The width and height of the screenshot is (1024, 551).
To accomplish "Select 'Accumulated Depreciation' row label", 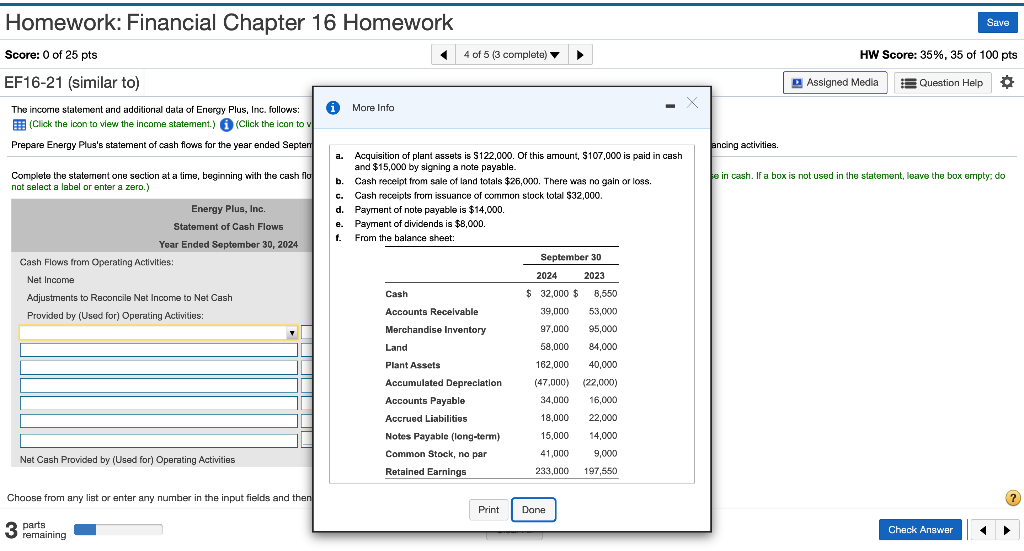I will coord(443,383).
